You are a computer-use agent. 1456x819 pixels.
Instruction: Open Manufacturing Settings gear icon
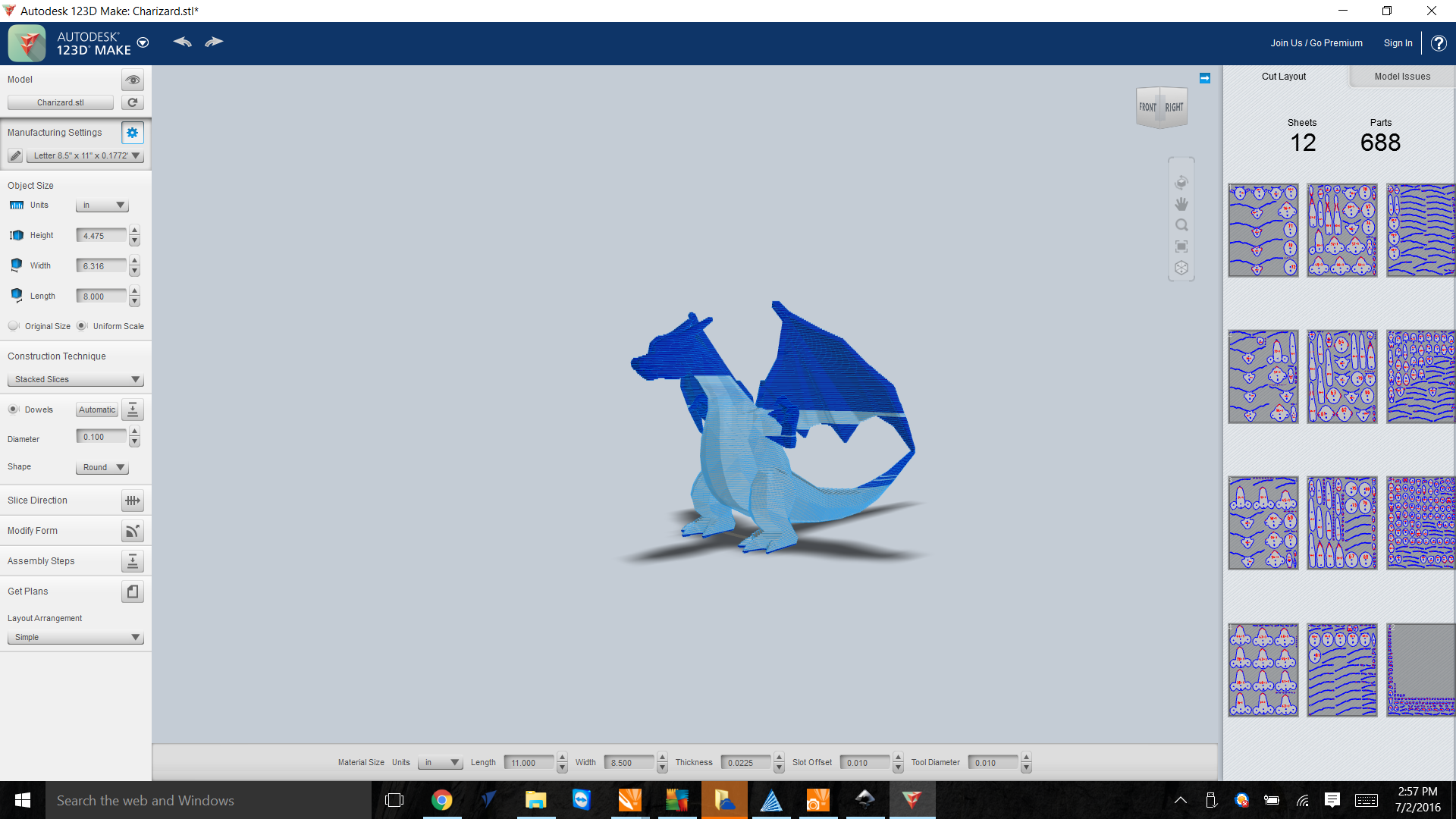click(133, 133)
